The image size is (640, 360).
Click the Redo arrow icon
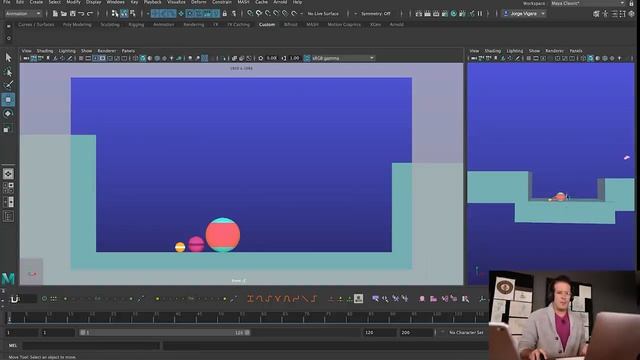click(90, 13)
